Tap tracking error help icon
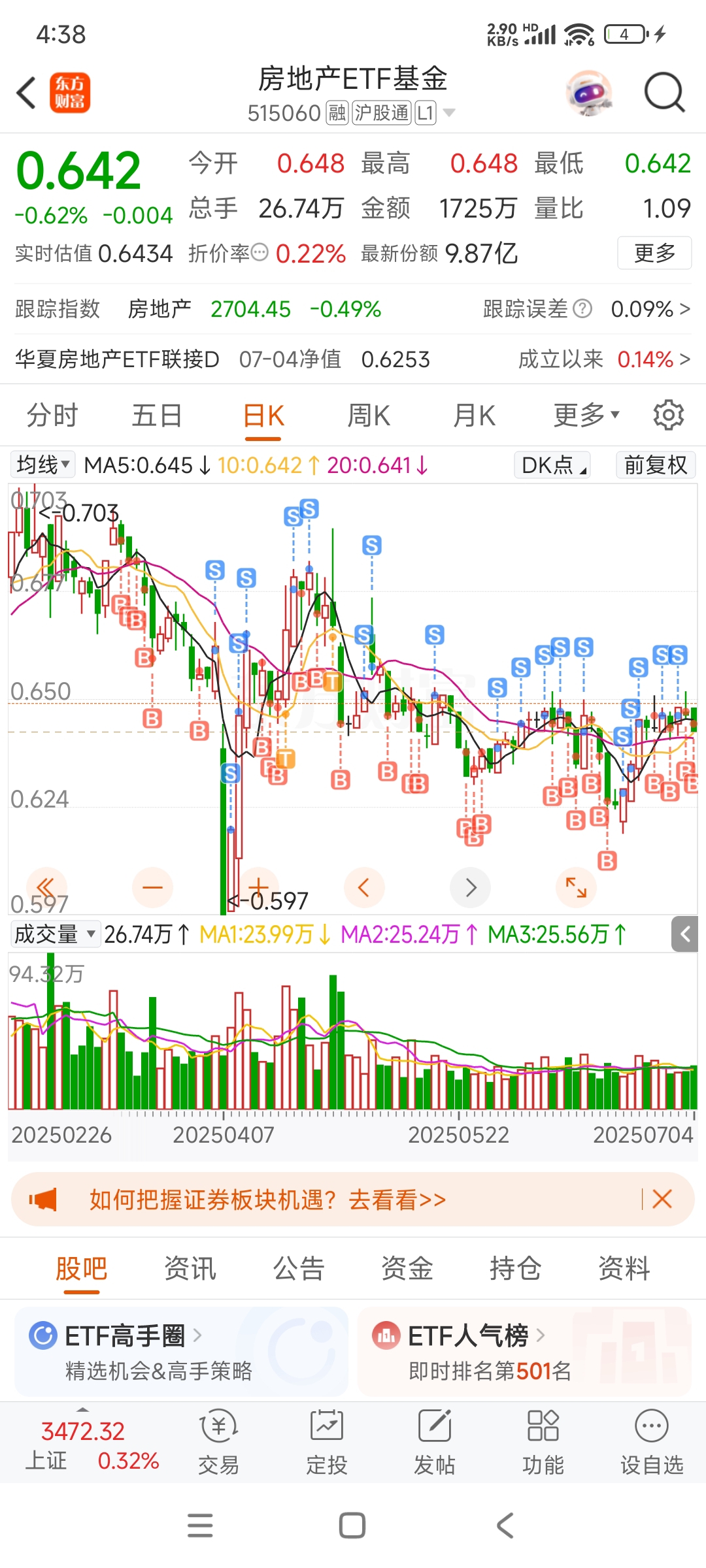 click(x=582, y=308)
